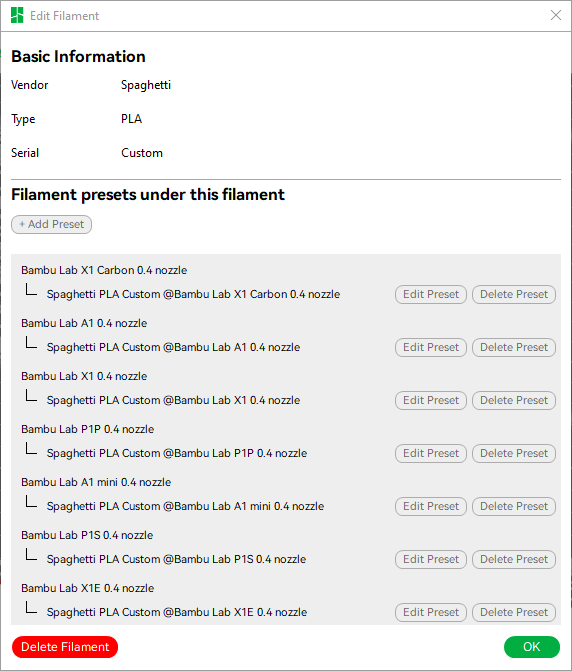
Task: Delete the P1P 0.4 nozzle preset
Action: (514, 454)
